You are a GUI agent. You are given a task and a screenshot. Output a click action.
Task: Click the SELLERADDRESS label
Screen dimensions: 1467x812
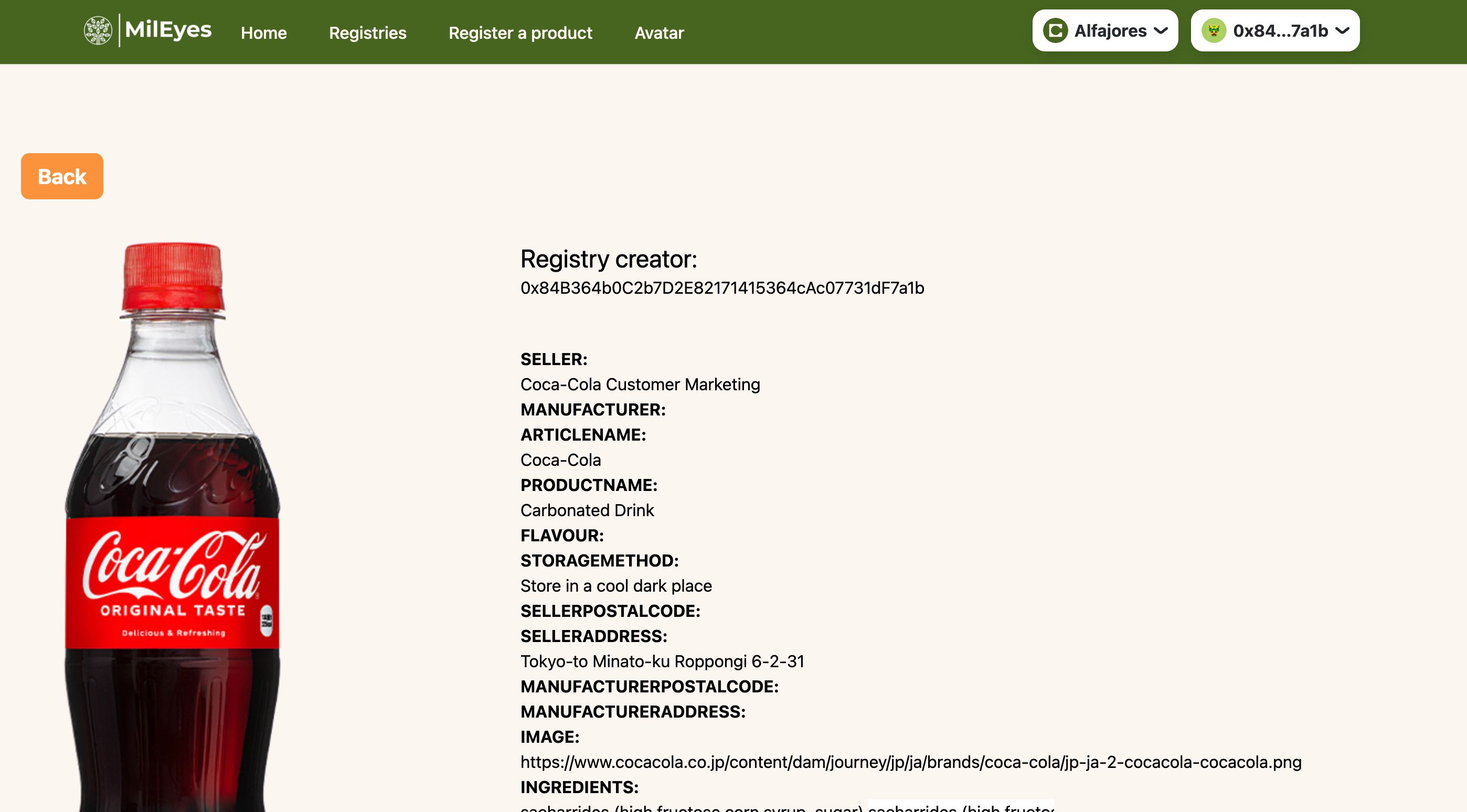[x=593, y=636]
